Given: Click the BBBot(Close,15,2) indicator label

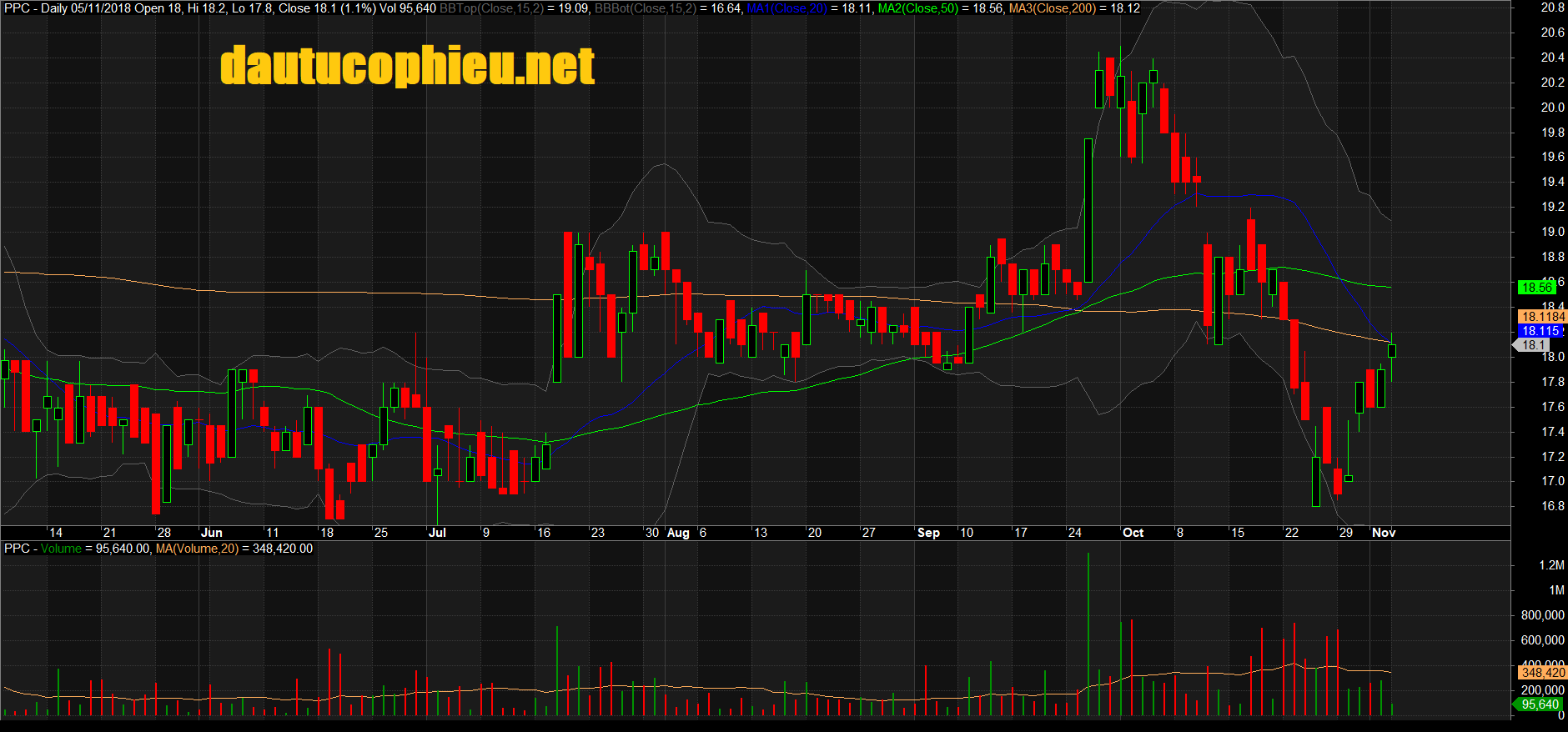Looking at the screenshot, I should pyautogui.click(x=645, y=8).
